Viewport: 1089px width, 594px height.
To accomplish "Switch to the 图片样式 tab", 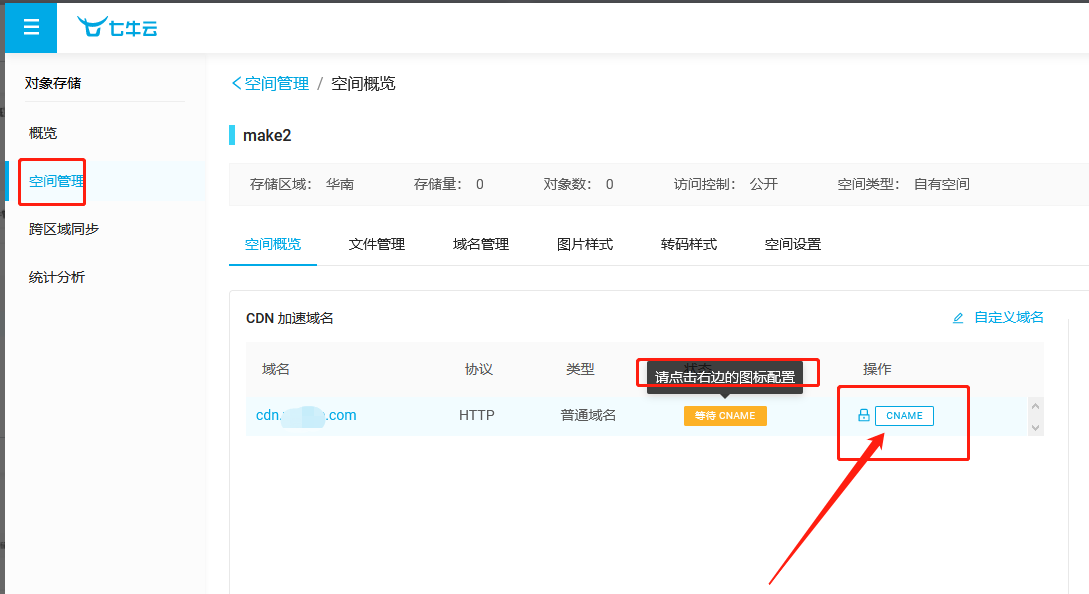I will point(585,245).
